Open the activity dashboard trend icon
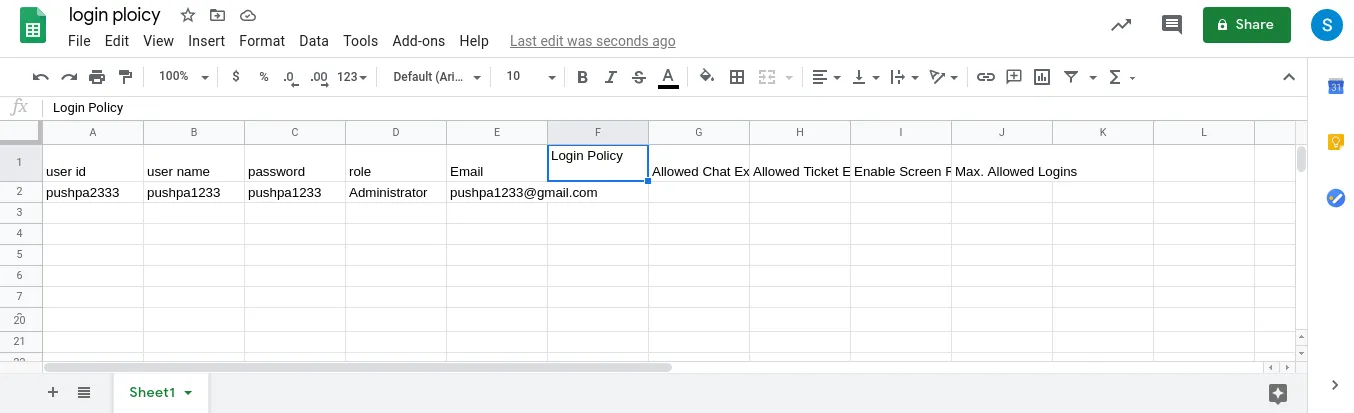Image resolution: width=1354 pixels, height=413 pixels. click(x=1122, y=25)
